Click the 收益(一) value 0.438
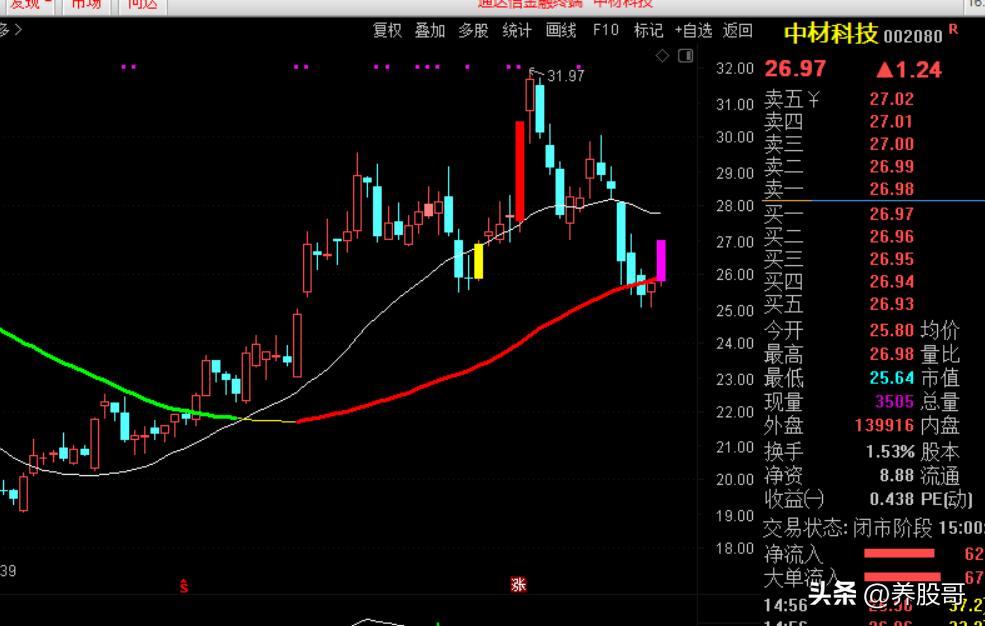Screen dimensions: 985x626 click(891, 499)
